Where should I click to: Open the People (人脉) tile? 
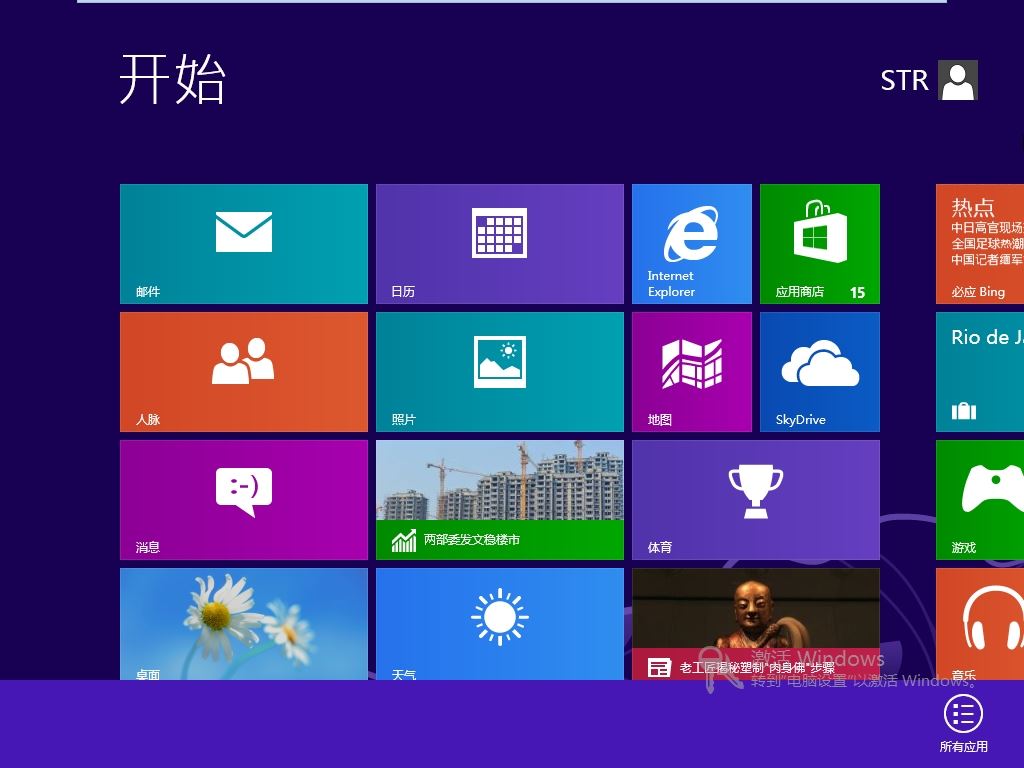(244, 372)
